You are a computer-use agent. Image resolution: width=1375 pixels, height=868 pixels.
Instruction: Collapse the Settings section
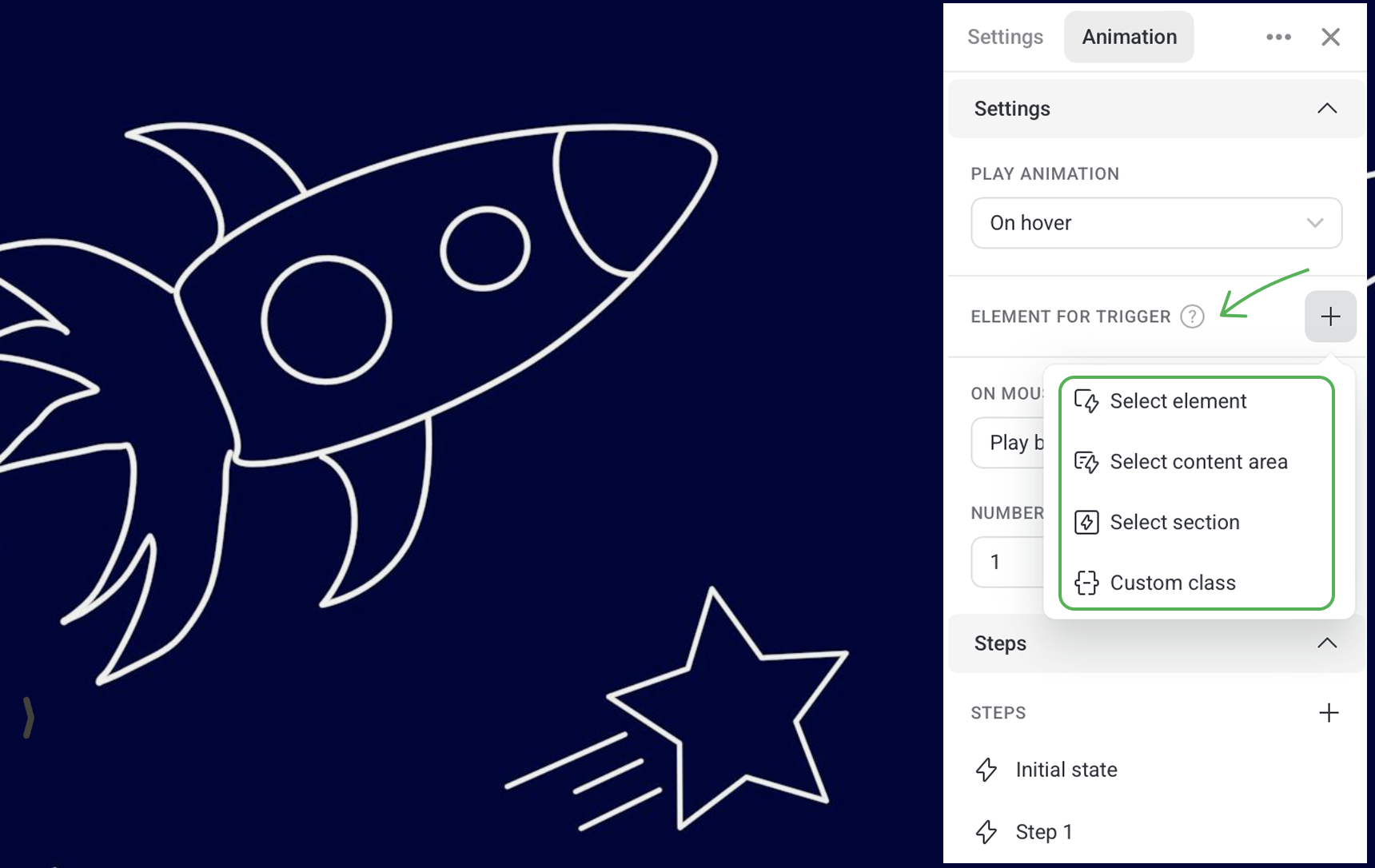tap(1327, 109)
